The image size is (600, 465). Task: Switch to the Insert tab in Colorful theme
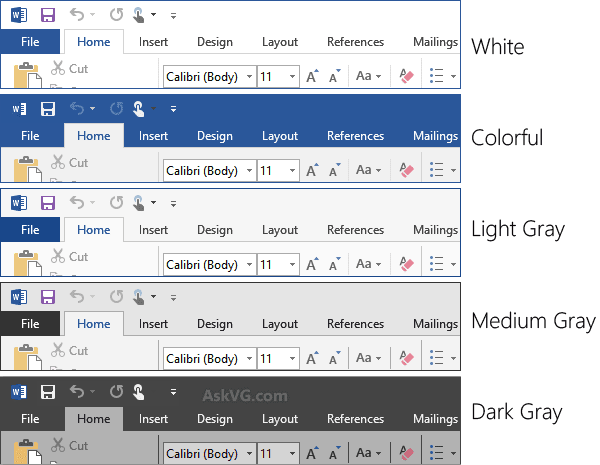point(153,136)
